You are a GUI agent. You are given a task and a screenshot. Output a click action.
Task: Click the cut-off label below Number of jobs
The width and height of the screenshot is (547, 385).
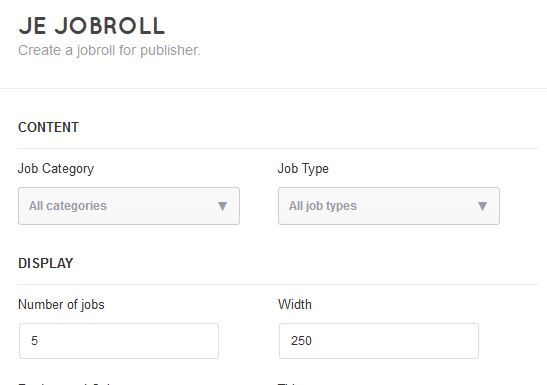[x=65, y=383]
